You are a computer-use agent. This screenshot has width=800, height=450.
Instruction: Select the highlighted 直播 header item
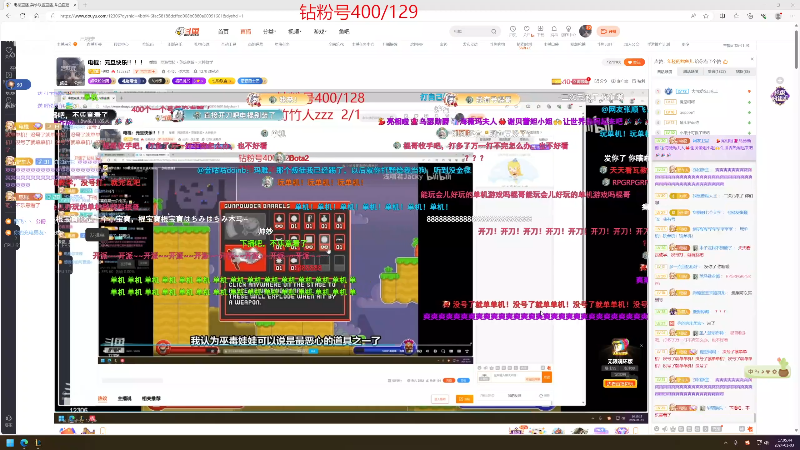coord(246,32)
